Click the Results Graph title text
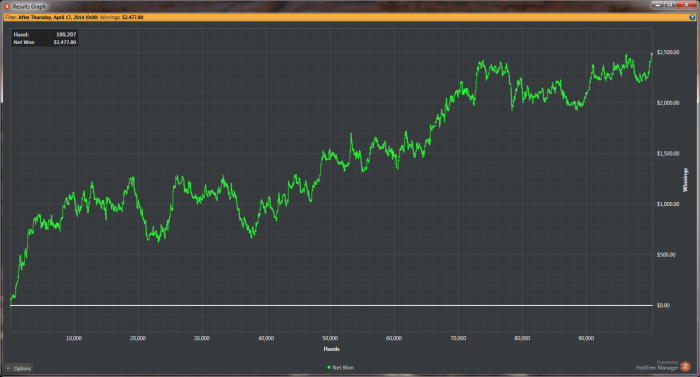The width and height of the screenshot is (700, 377). [x=29, y=7]
